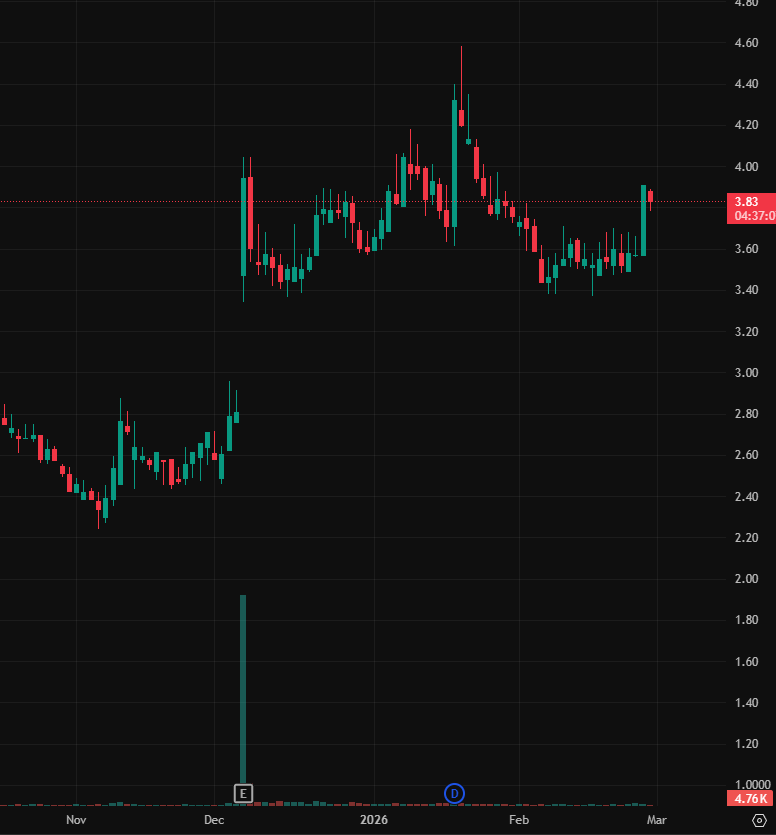The image size is (776, 835).
Task: Select the 3.00 price axis label
Action: click(x=746, y=373)
